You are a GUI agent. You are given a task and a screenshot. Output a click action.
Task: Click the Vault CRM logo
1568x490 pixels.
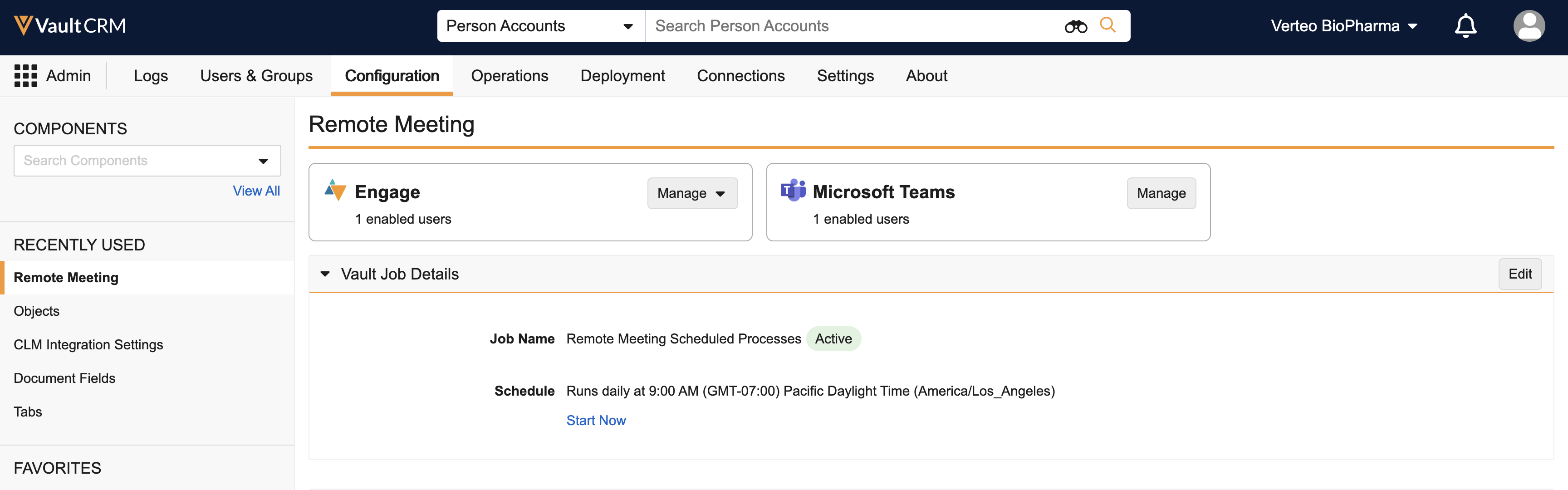pos(69,25)
